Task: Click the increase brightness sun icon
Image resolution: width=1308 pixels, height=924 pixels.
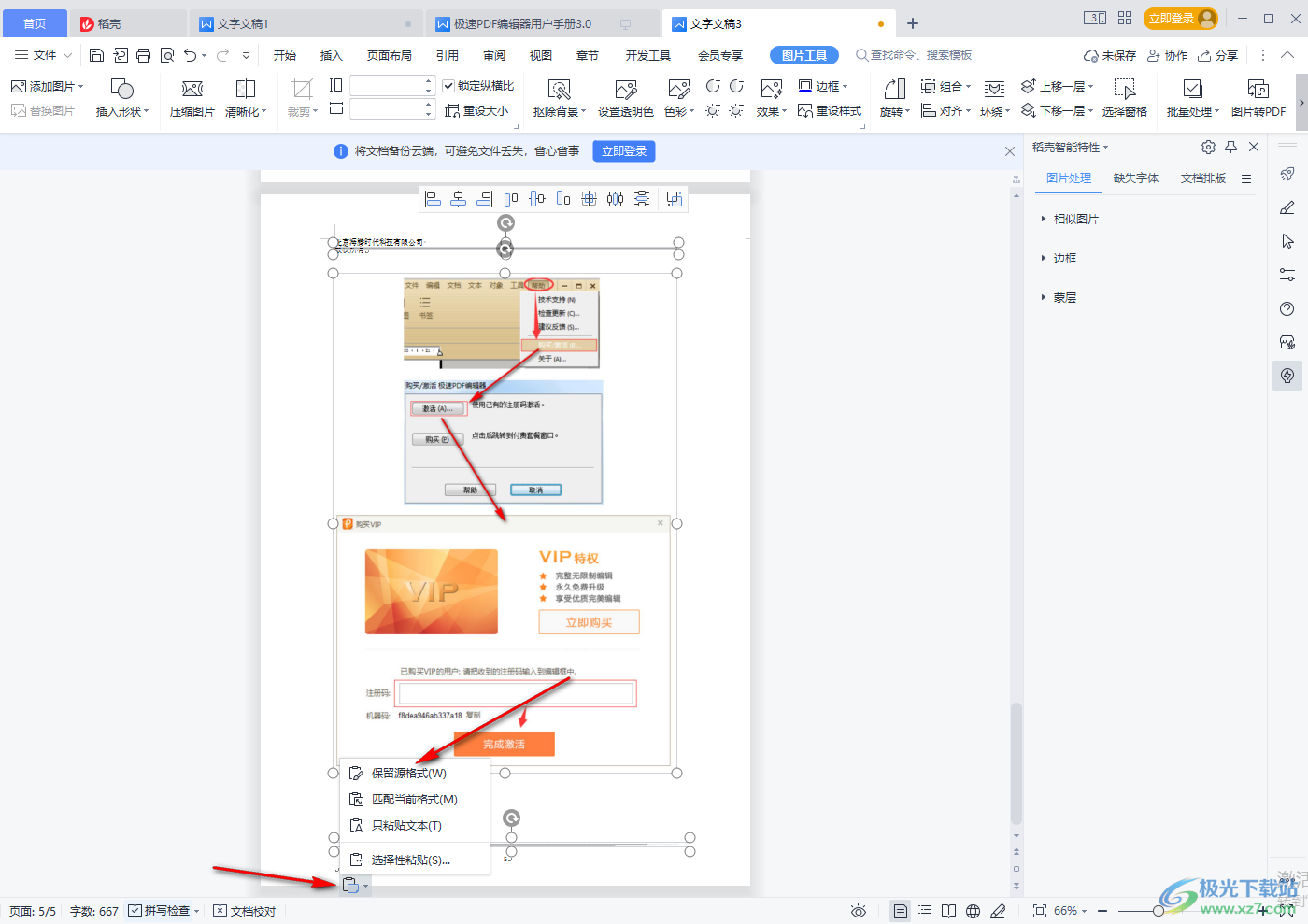Action: click(713, 110)
